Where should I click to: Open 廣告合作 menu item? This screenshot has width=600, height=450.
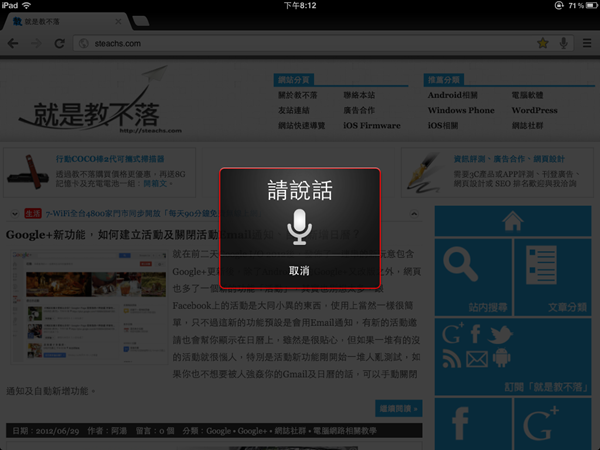coord(359,111)
